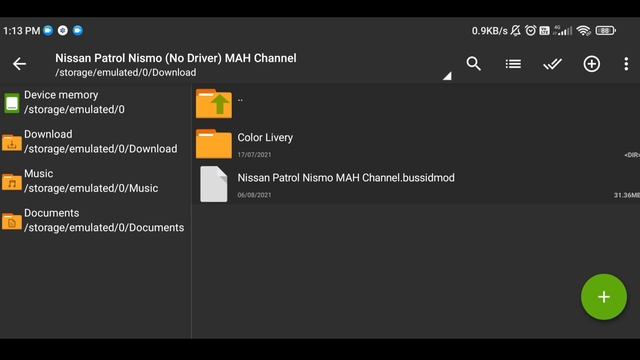This screenshot has height=360, width=640.
Task: Tap the select all double-check icon
Action: (552, 64)
